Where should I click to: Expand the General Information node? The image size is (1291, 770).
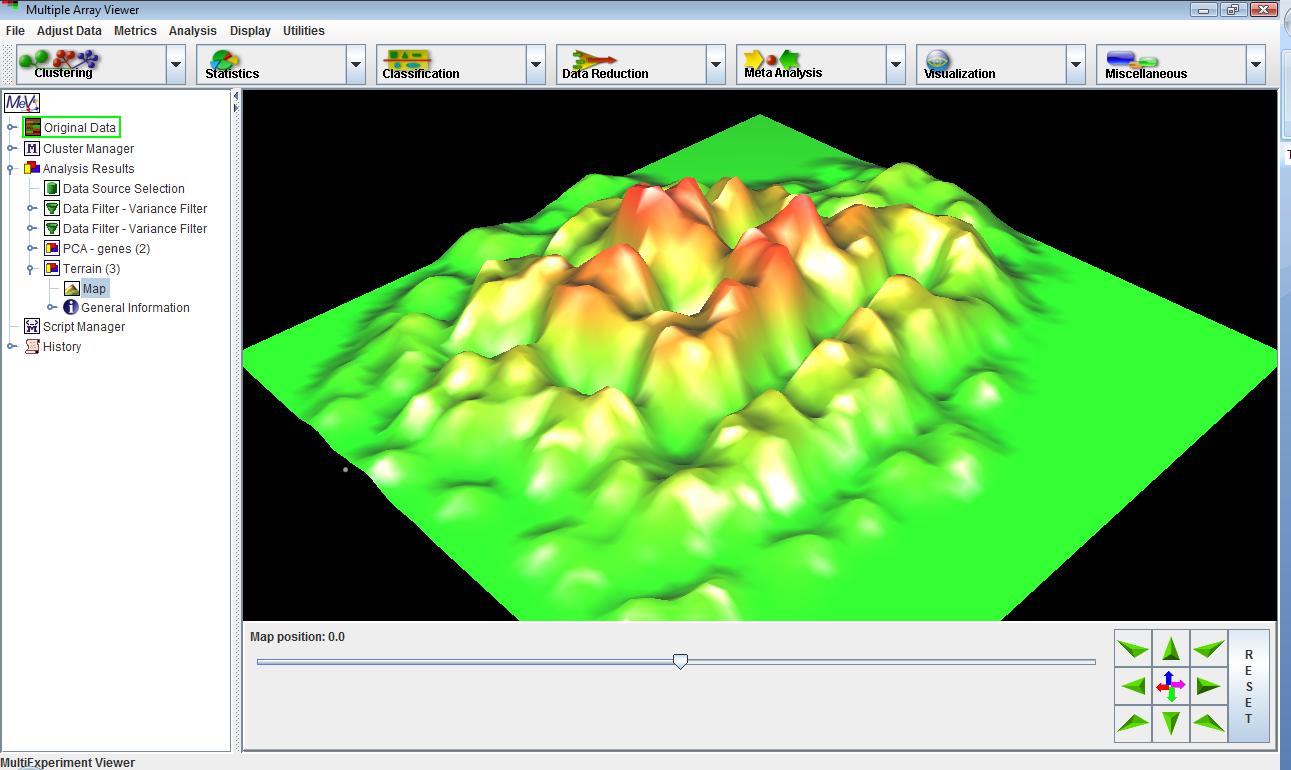point(52,308)
